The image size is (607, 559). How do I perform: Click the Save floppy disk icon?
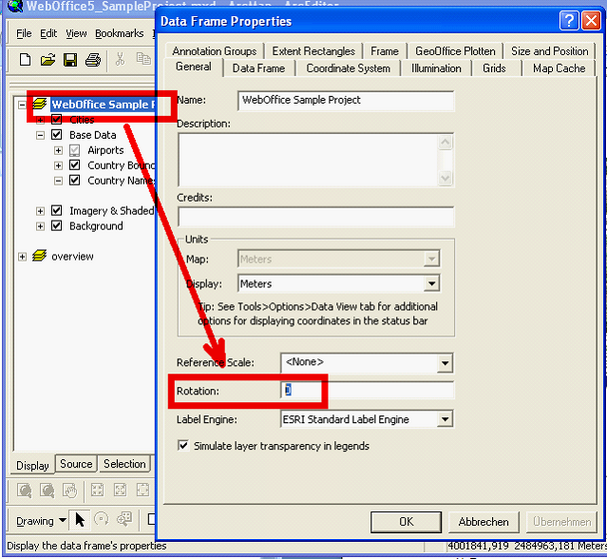click(x=70, y=60)
